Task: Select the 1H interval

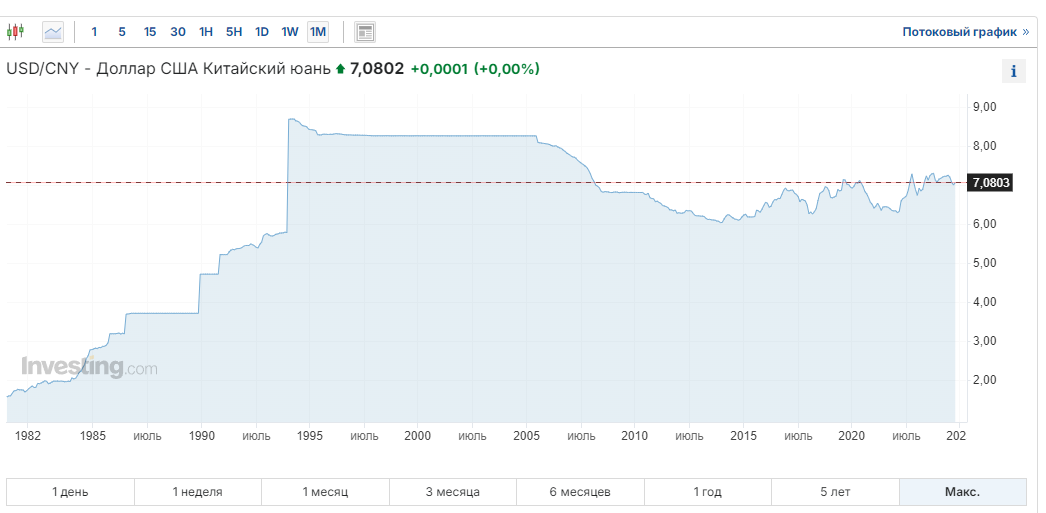Action: [x=206, y=32]
